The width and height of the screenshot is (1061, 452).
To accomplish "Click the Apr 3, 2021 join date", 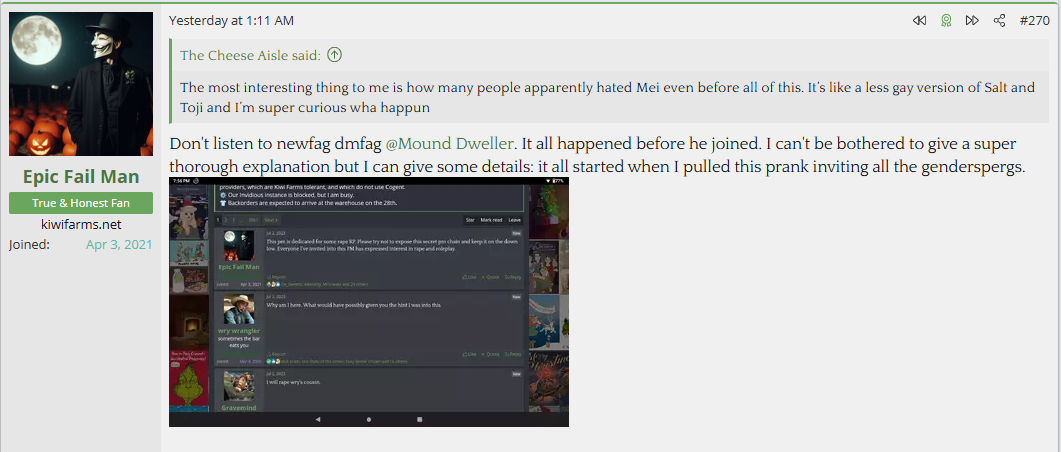I will coord(119,244).
